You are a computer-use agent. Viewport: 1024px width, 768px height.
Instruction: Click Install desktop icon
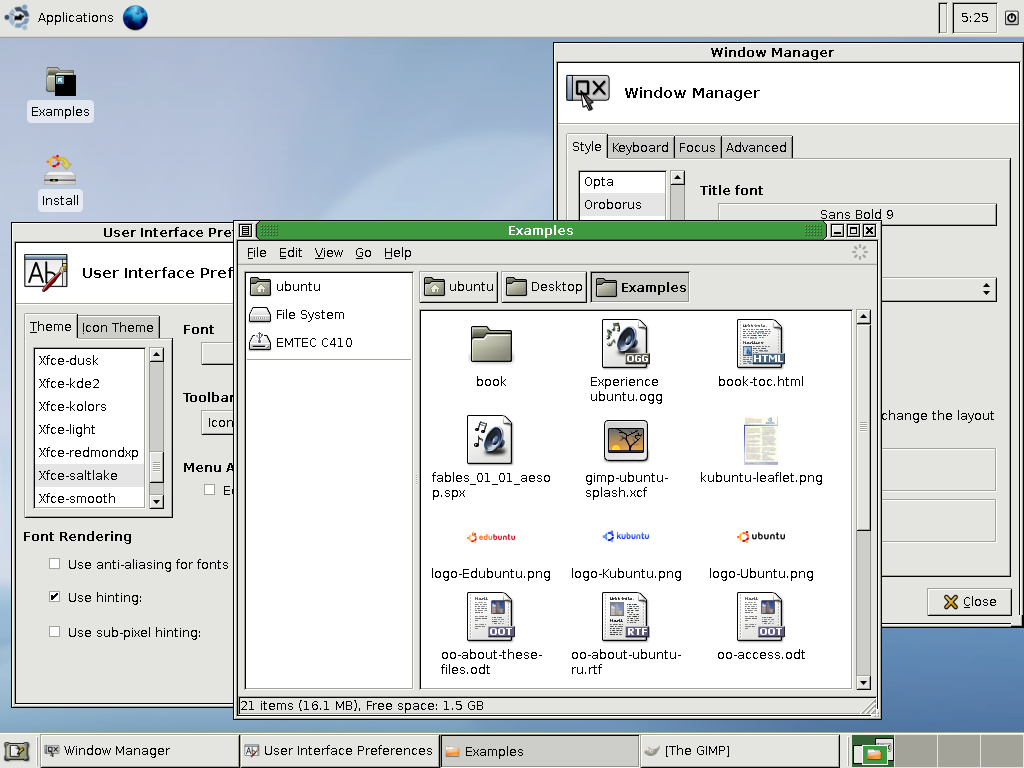pyautogui.click(x=60, y=170)
